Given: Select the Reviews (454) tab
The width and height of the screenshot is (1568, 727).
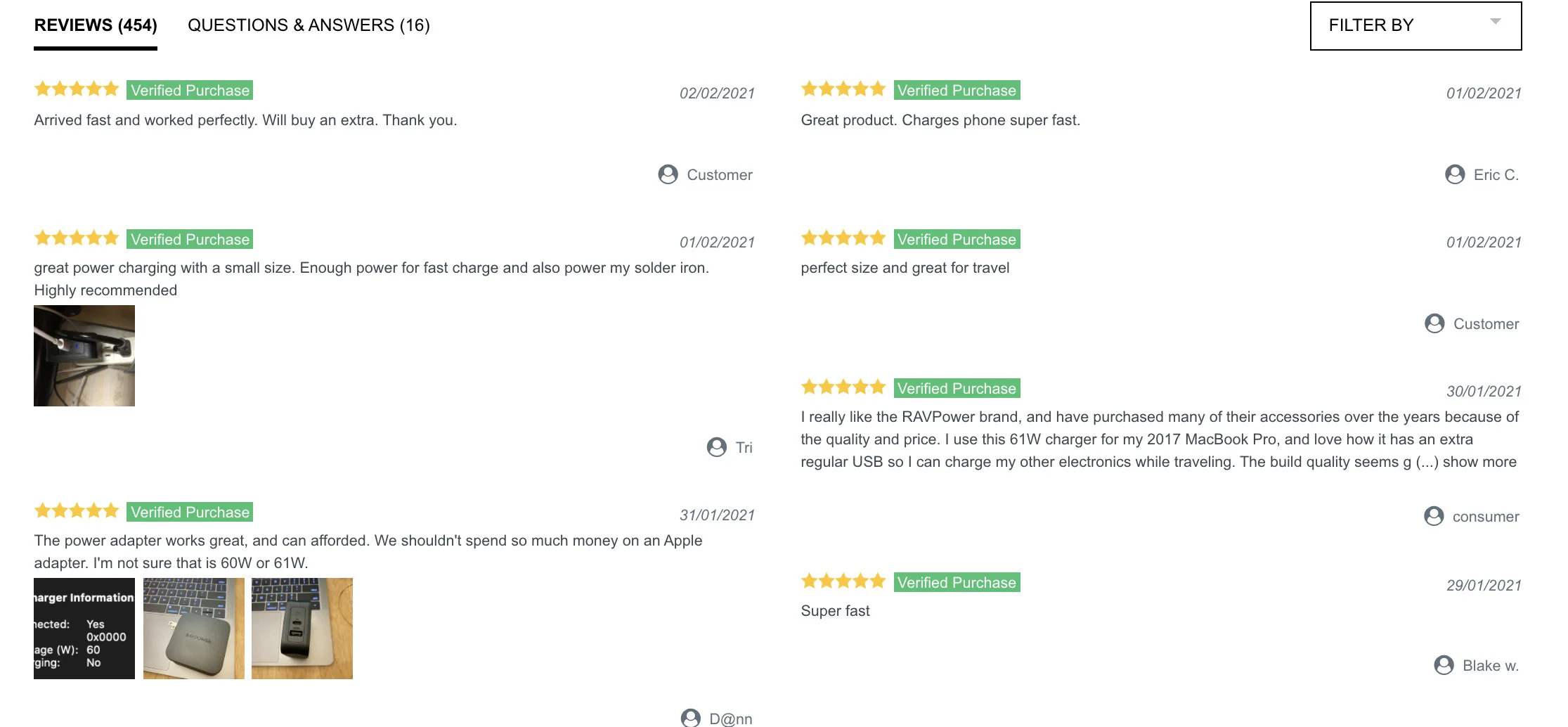Looking at the screenshot, I should 96,25.
